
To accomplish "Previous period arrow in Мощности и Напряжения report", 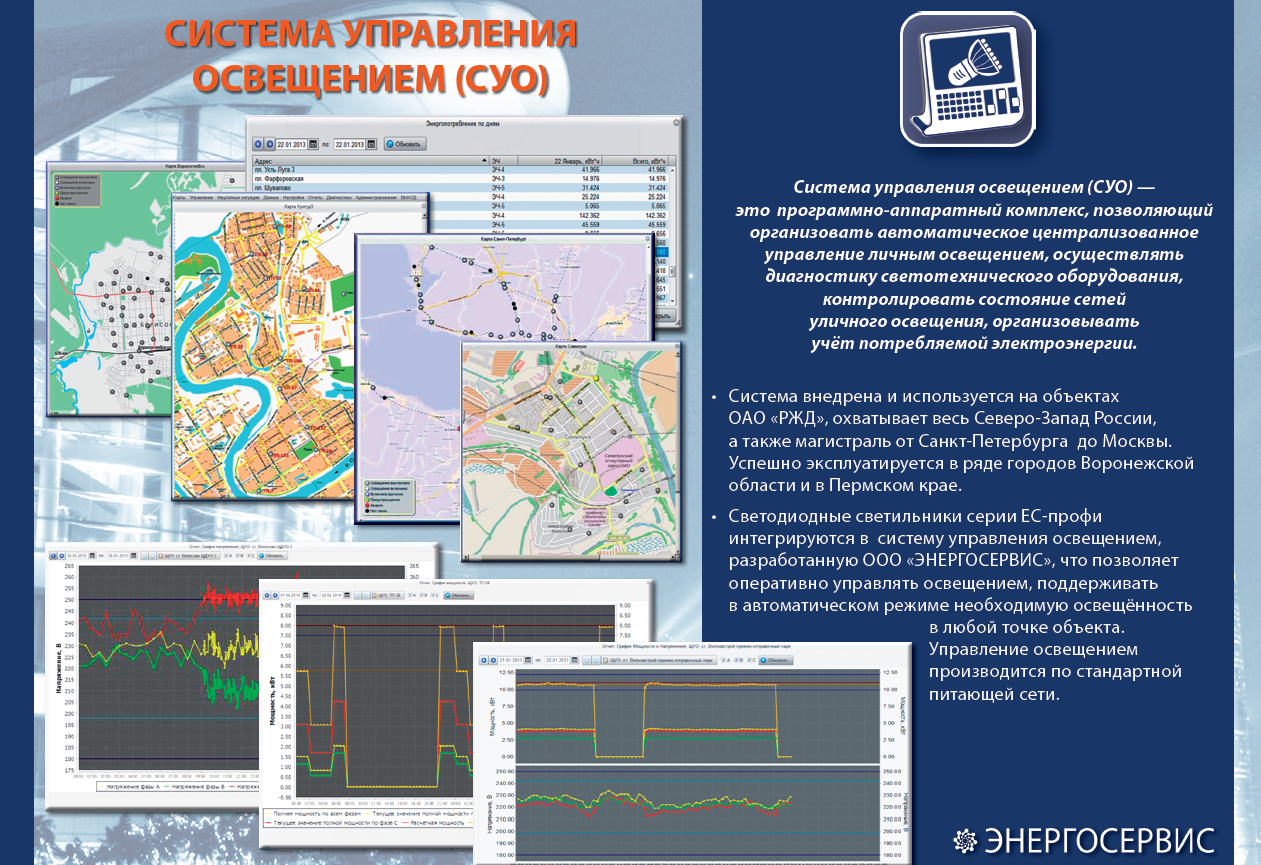I will [484, 660].
